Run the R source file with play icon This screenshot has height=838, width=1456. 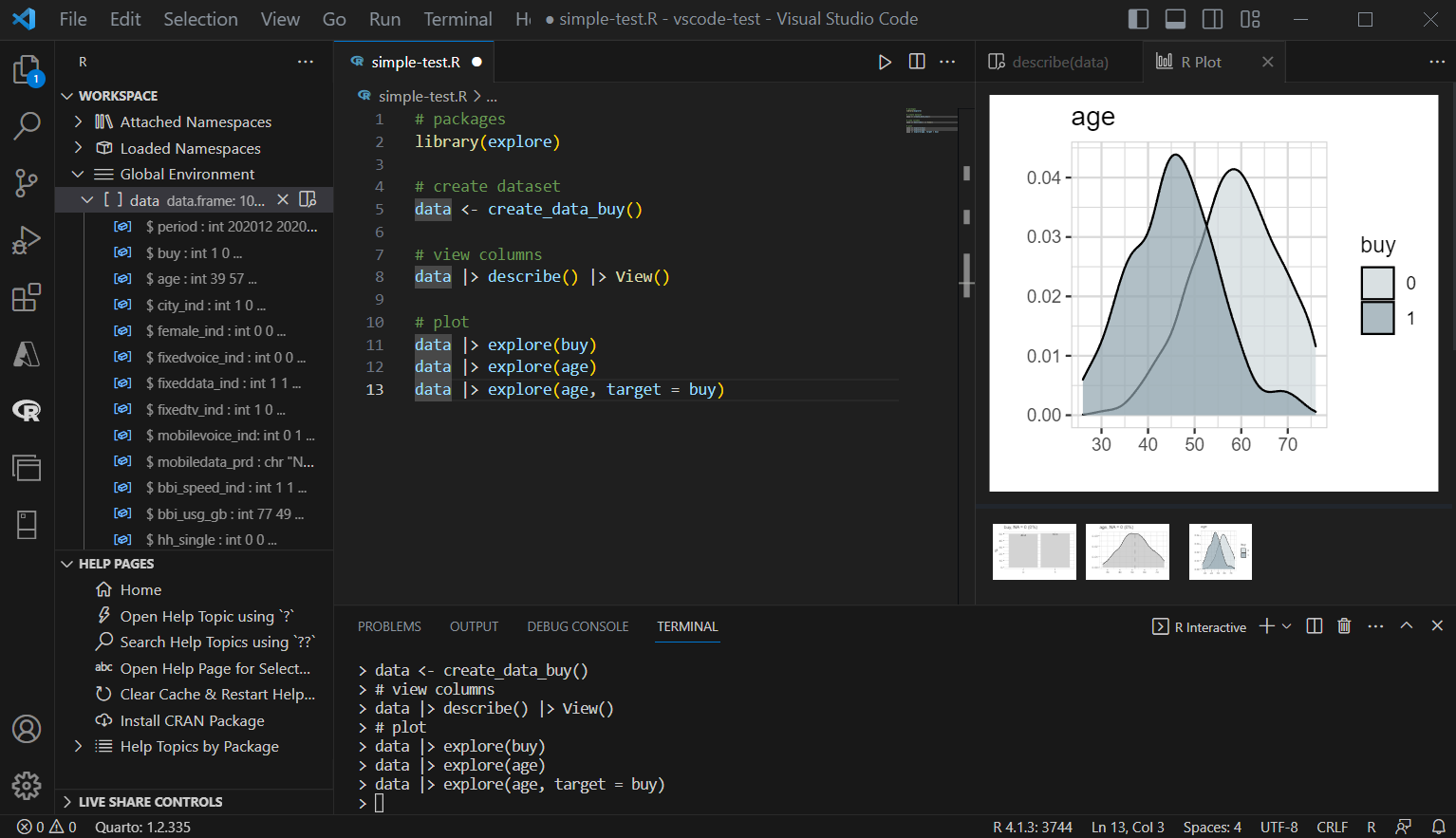885,62
